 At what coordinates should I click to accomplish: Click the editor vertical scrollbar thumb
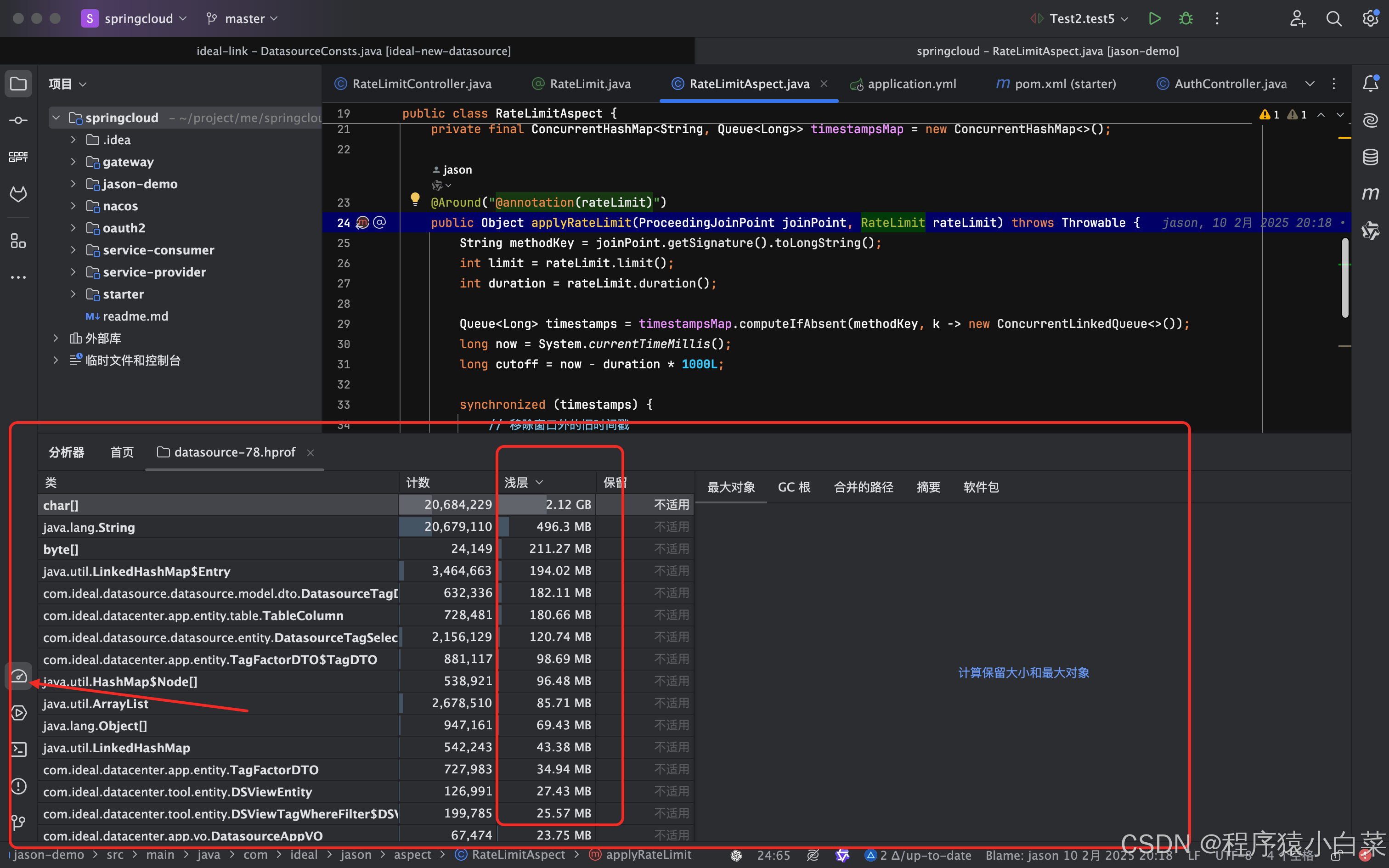(x=1344, y=277)
